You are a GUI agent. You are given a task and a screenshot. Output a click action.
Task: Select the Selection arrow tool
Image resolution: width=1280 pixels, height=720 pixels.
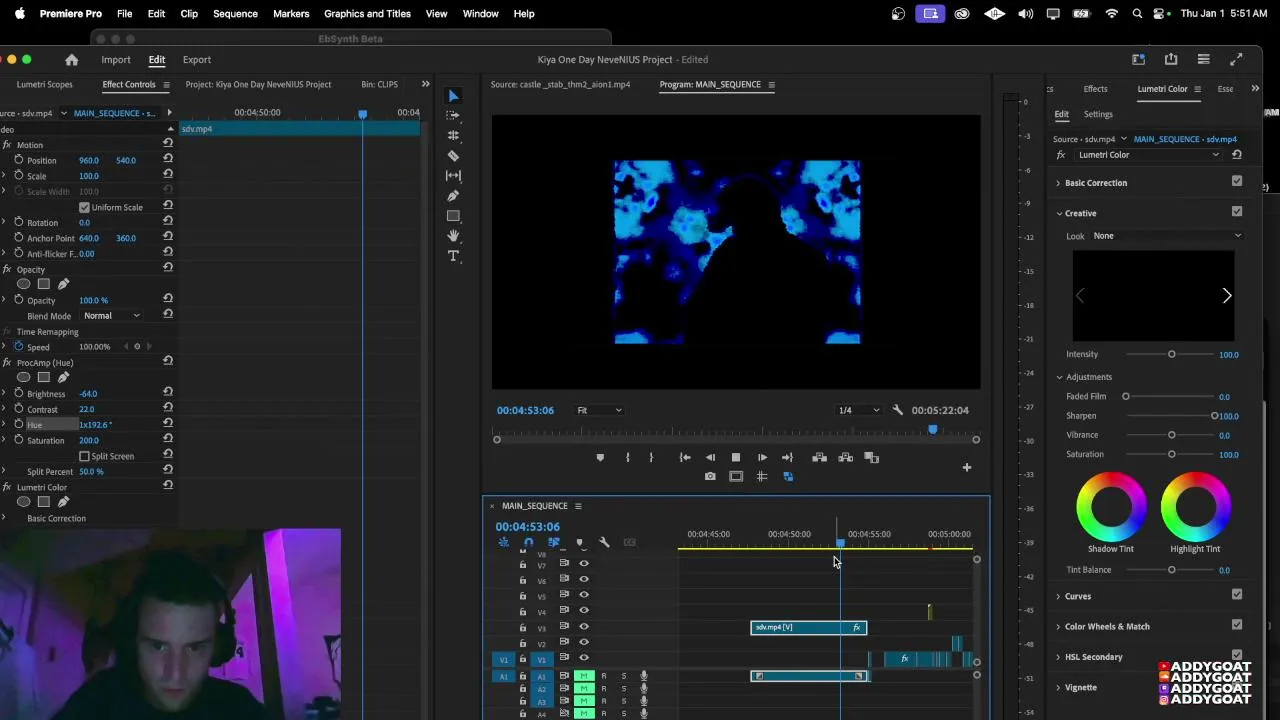pyautogui.click(x=453, y=96)
